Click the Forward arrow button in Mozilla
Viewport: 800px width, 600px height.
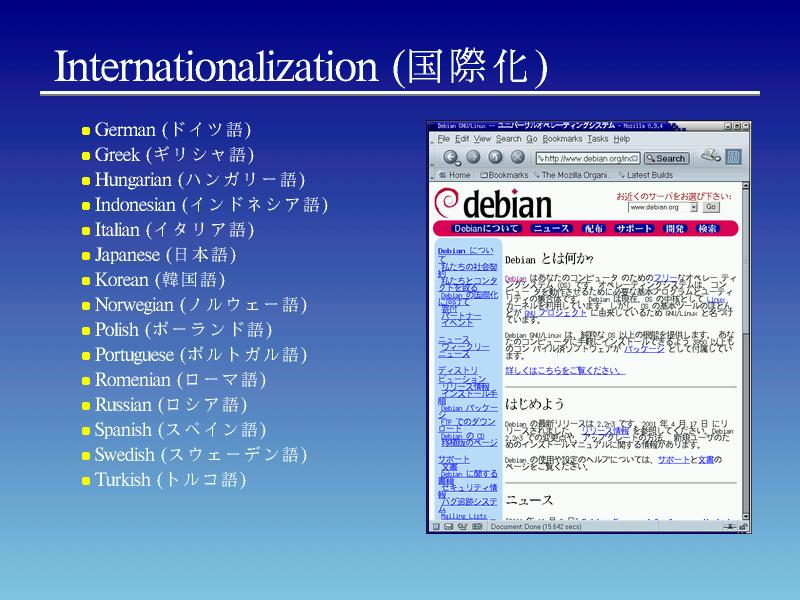click(473, 157)
